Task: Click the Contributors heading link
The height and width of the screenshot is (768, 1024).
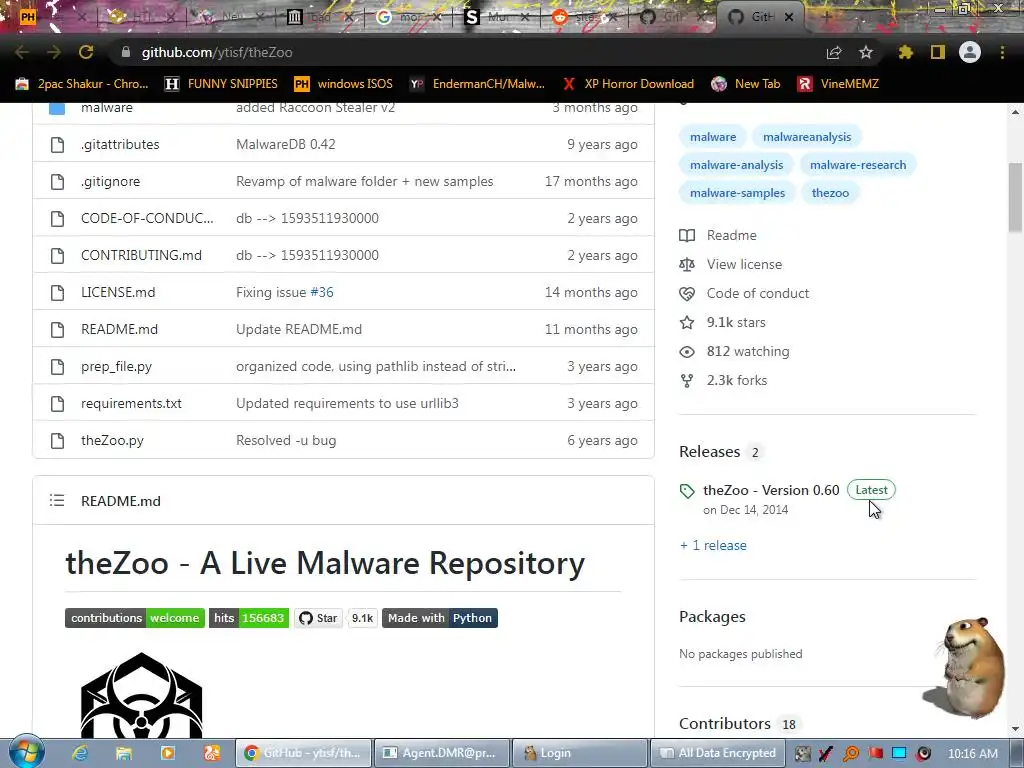Action: pos(725,724)
